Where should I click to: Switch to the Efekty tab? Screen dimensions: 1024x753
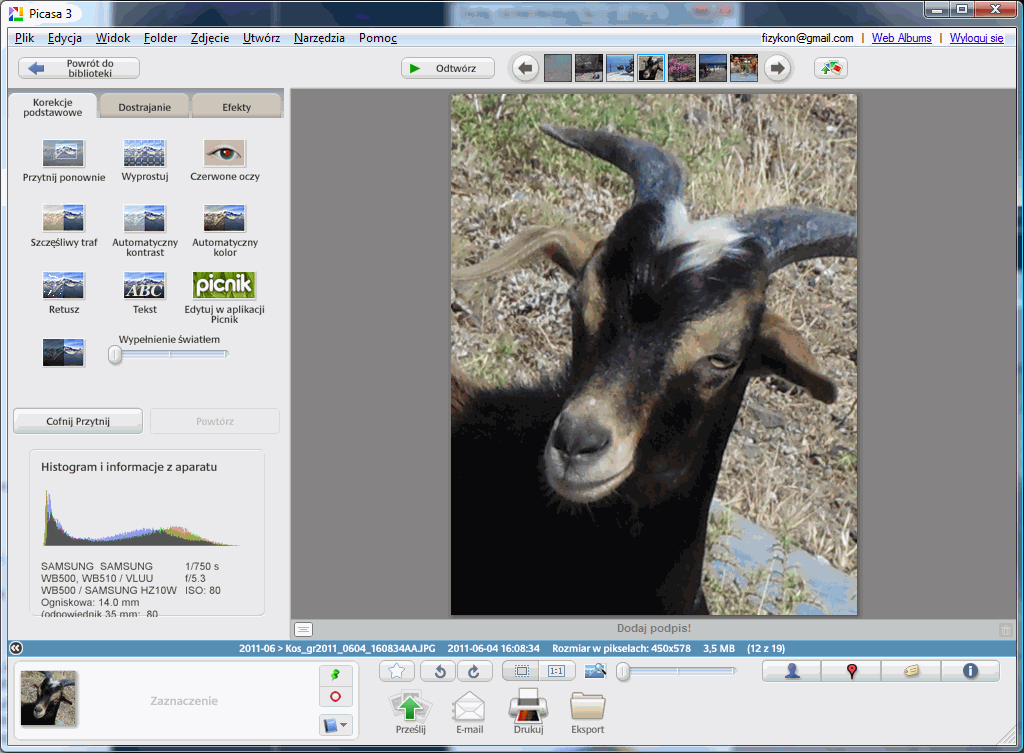click(237, 107)
